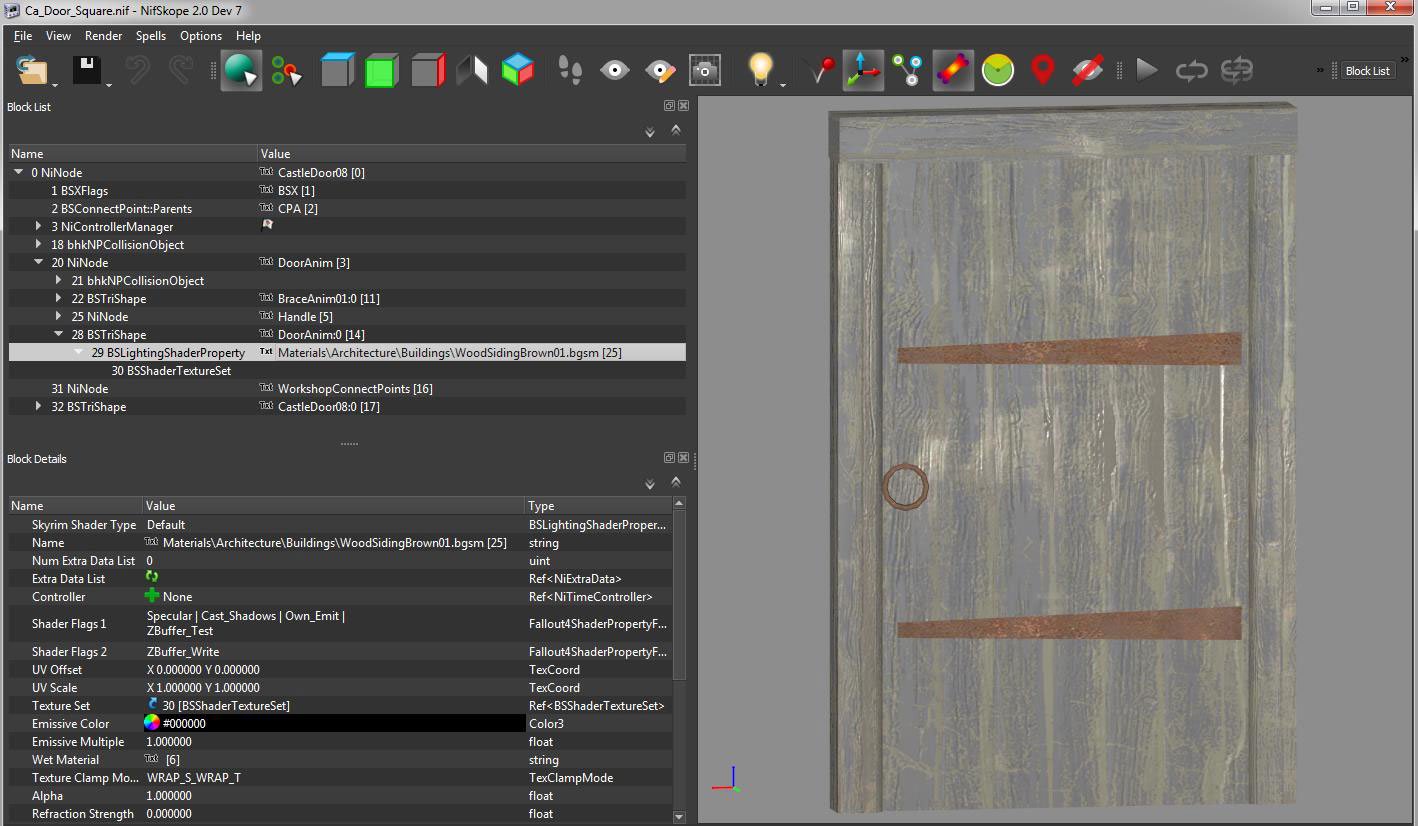Click the play animation button

1147,71
